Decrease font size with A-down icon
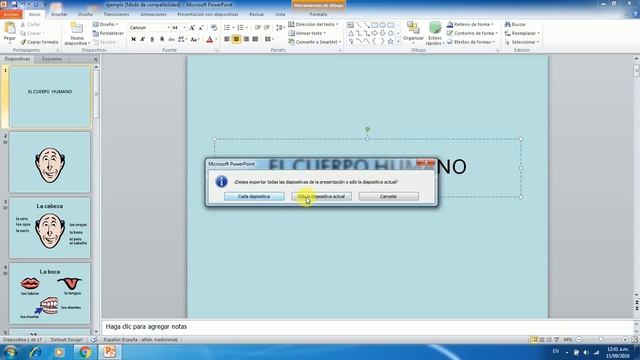The image size is (640, 360). pyautogui.click(x=201, y=28)
